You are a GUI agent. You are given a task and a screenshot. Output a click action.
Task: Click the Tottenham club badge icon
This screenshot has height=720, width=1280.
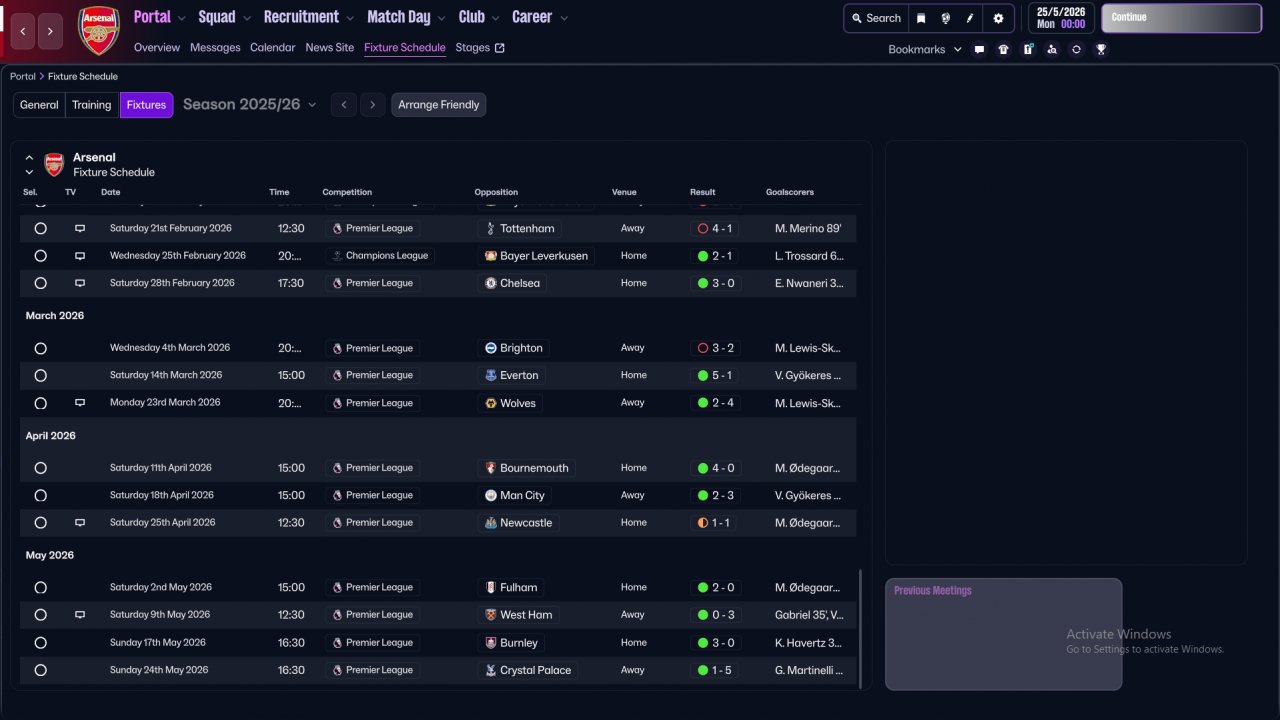point(490,228)
